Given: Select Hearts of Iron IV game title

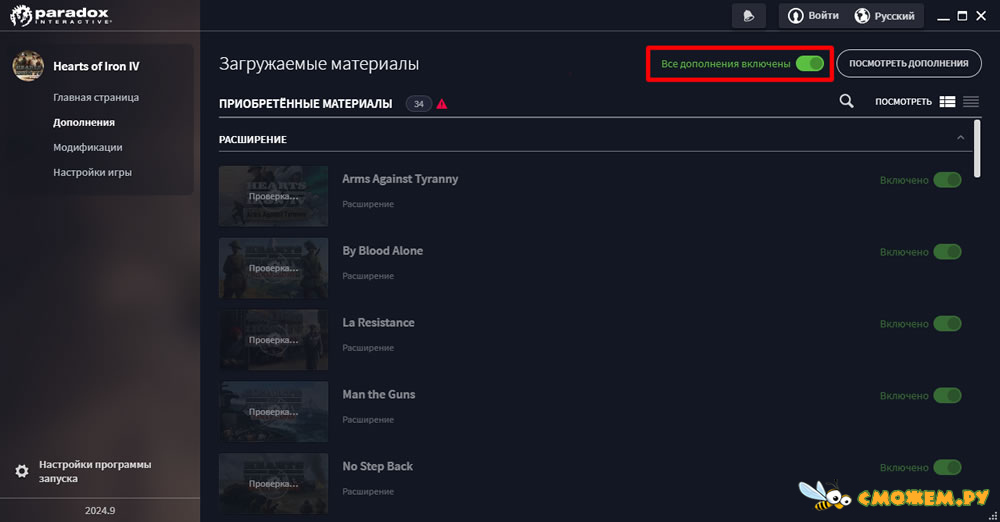Looking at the screenshot, I should (96, 66).
